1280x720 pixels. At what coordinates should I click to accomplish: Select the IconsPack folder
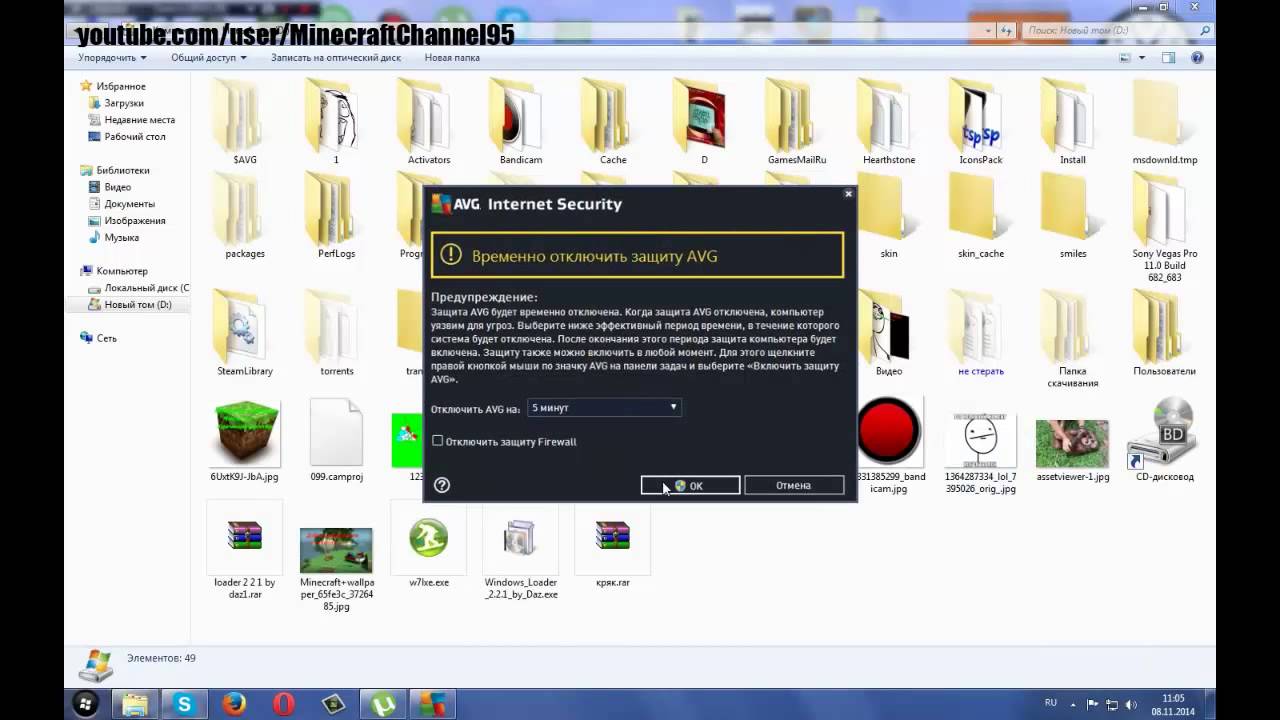click(x=981, y=122)
